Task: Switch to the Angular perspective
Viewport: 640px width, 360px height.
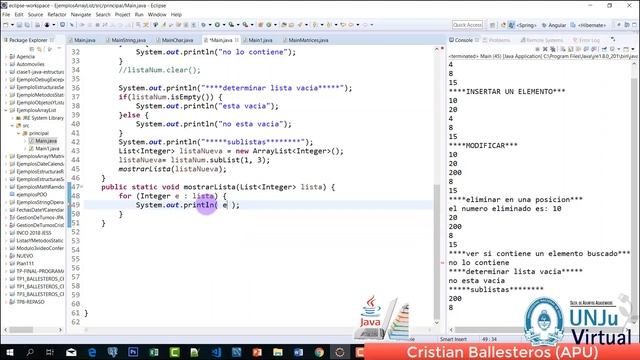Action: pos(553,25)
